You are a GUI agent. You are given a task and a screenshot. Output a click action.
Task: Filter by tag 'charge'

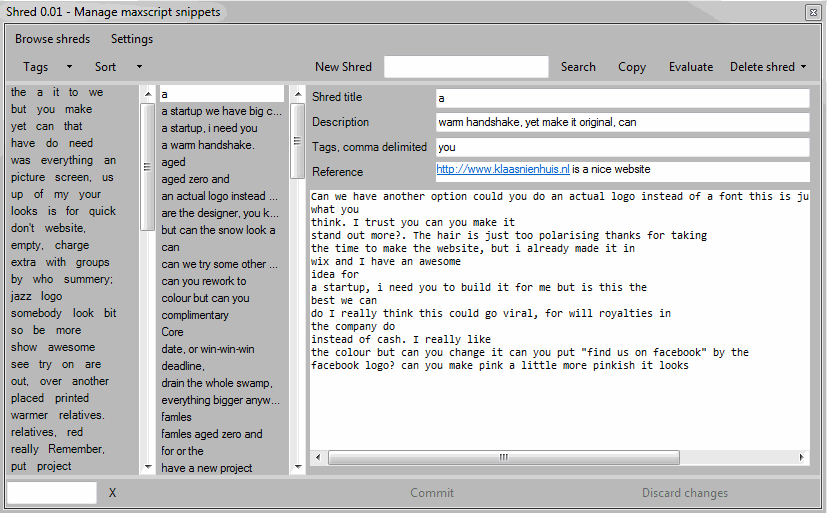click(x=72, y=245)
